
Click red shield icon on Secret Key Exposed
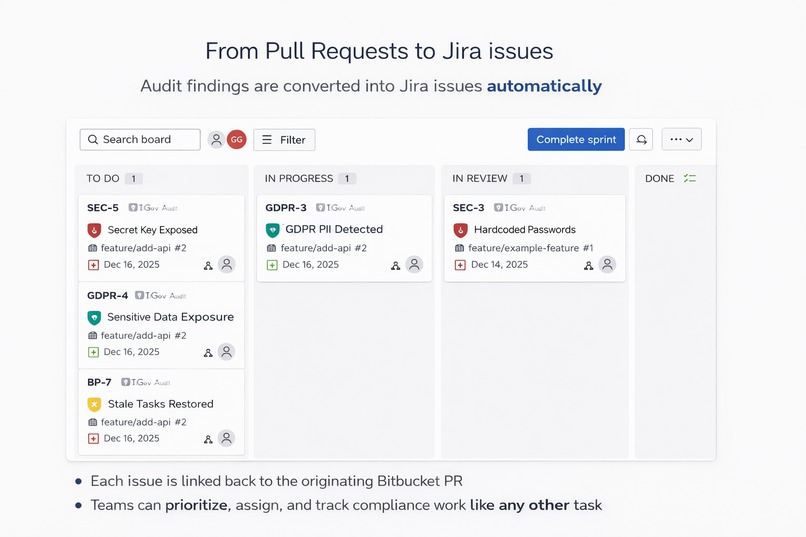point(94,230)
